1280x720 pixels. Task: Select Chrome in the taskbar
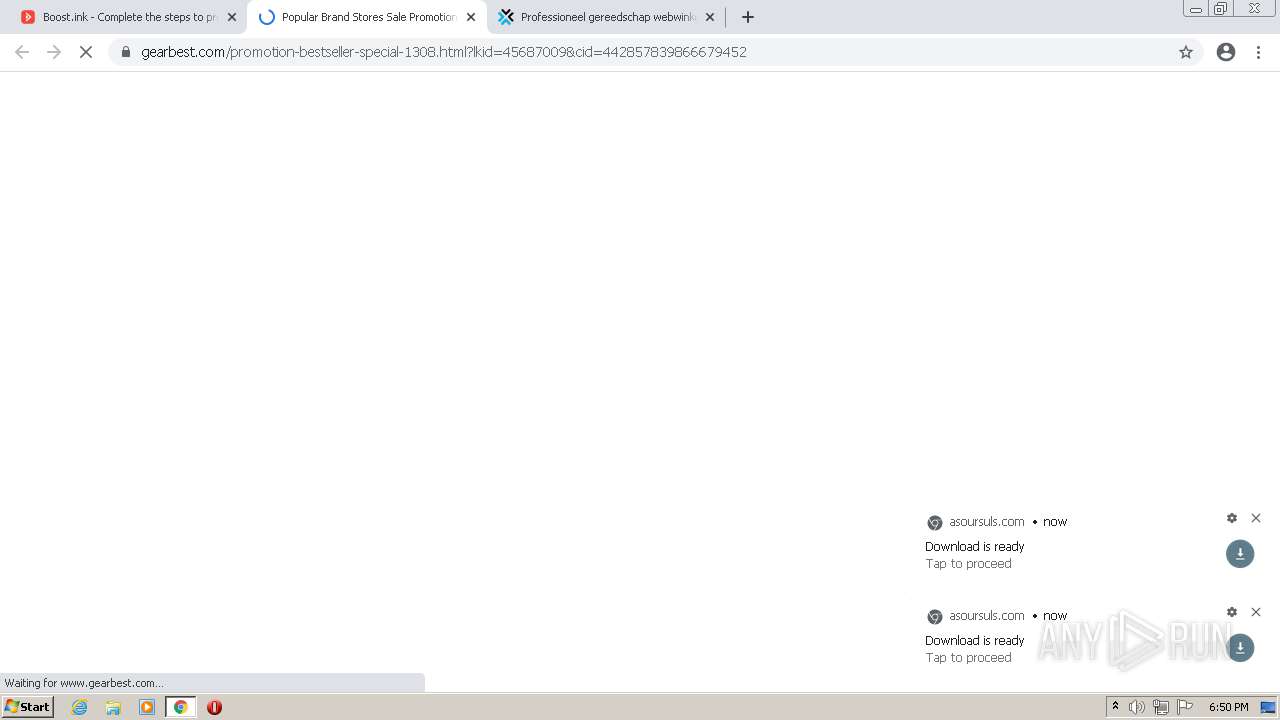(x=181, y=707)
